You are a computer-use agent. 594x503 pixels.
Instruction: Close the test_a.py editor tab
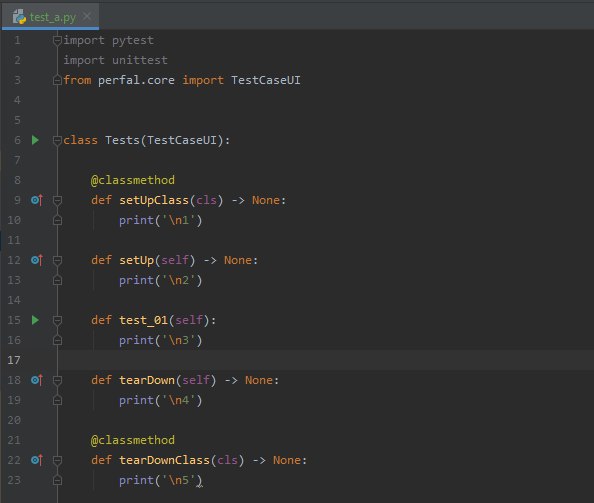[x=87, y=16]
